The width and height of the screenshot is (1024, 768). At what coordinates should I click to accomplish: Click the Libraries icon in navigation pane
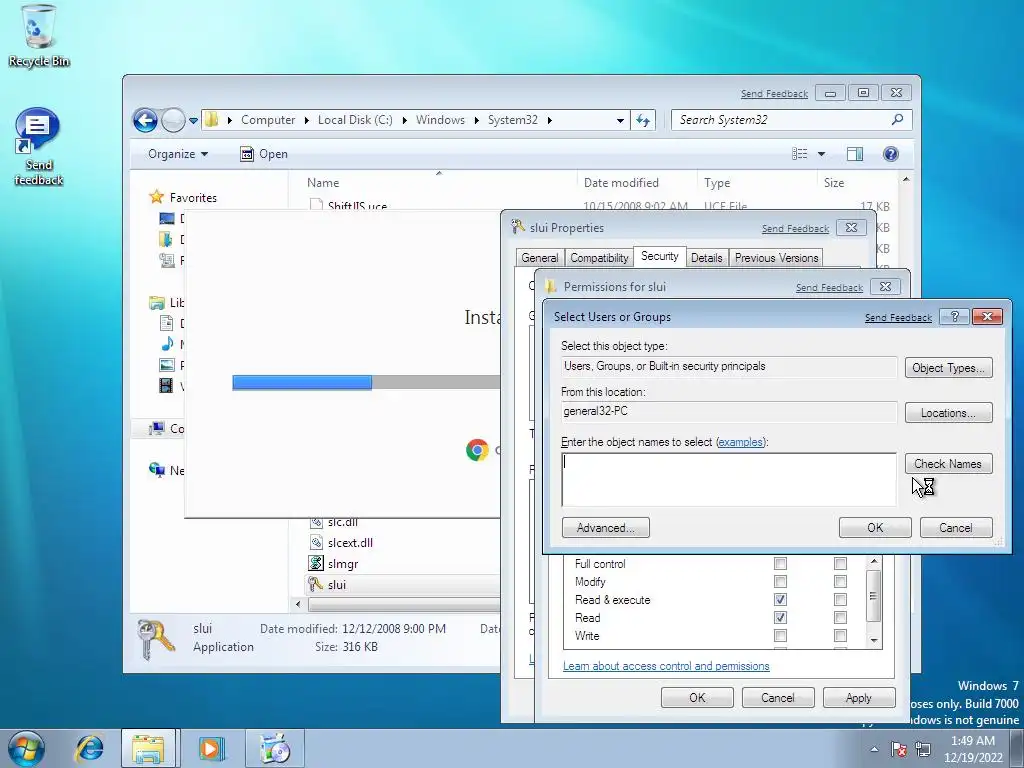[157, 302]
